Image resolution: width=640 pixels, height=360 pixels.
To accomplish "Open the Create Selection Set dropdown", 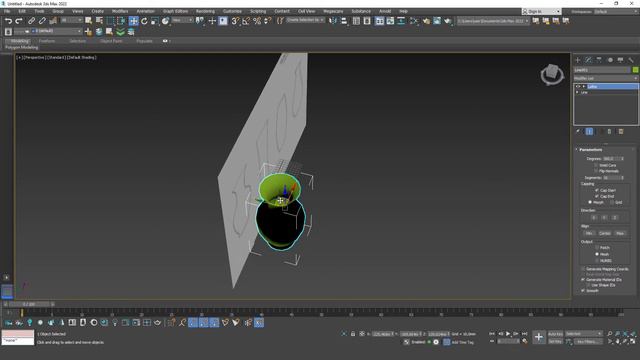I will (305, 20).
